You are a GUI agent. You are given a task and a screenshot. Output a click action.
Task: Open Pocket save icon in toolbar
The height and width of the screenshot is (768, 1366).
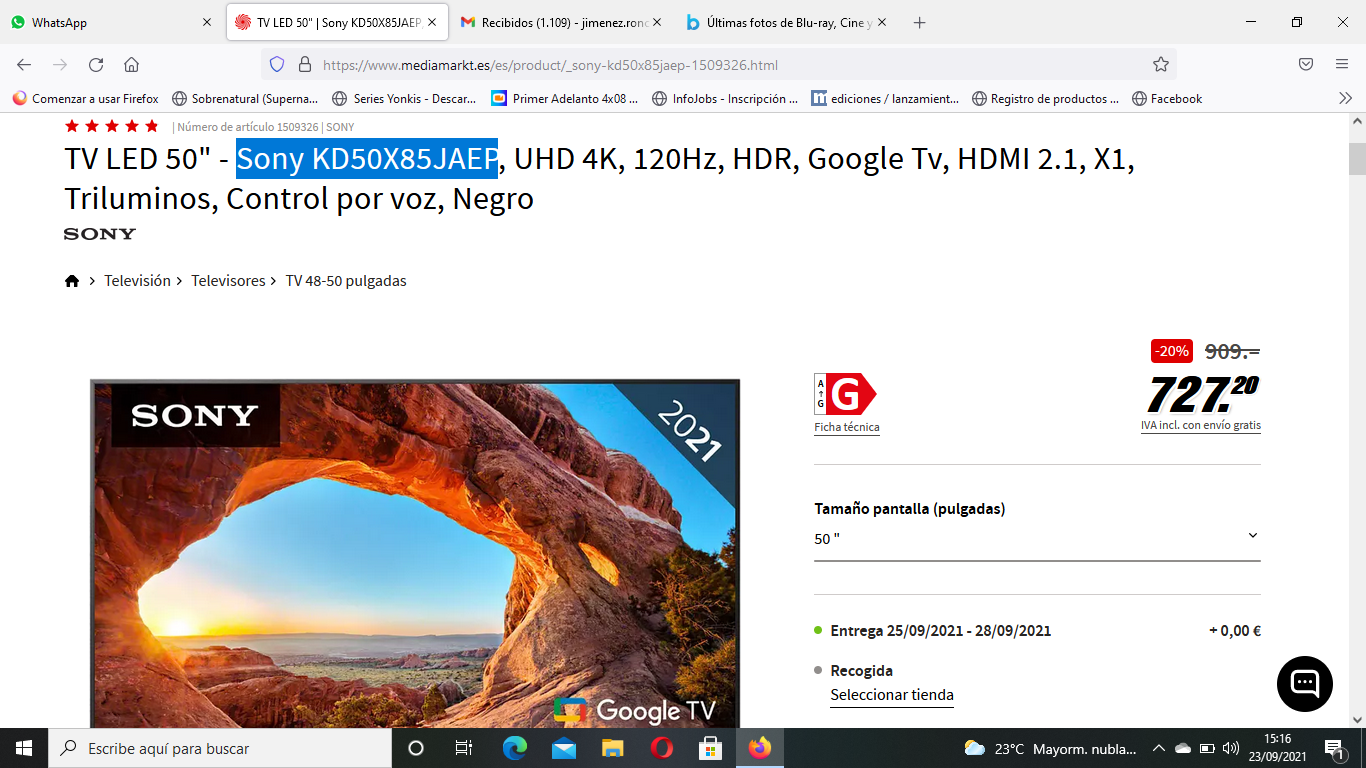(1306, 65)
